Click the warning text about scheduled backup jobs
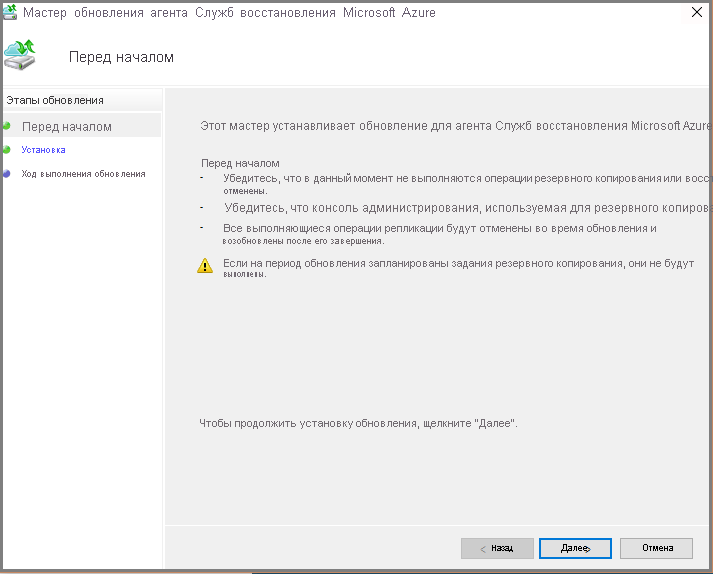This screenshot has height=574, width=713. (x=458, y=268)
